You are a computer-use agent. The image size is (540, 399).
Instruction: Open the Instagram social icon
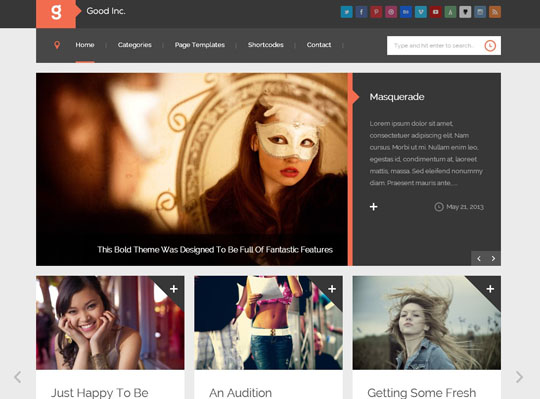(480, 12)
